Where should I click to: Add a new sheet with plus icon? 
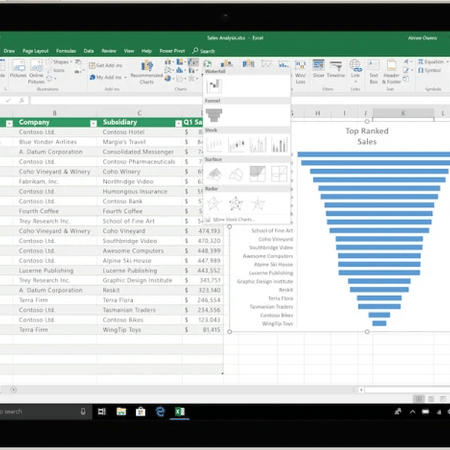pos(14,390)
